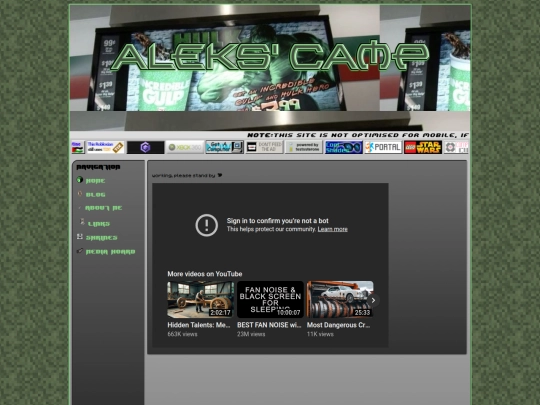540x405 pixels.
Task: Open the Home navigation link
Action: click(x=95, y=181)
